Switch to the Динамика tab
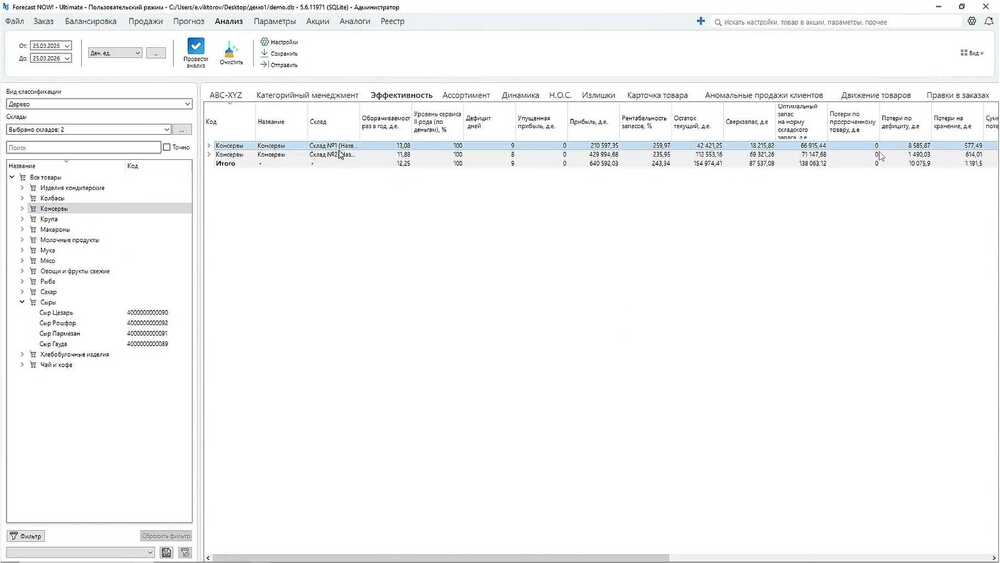 (x=520, y=95)
